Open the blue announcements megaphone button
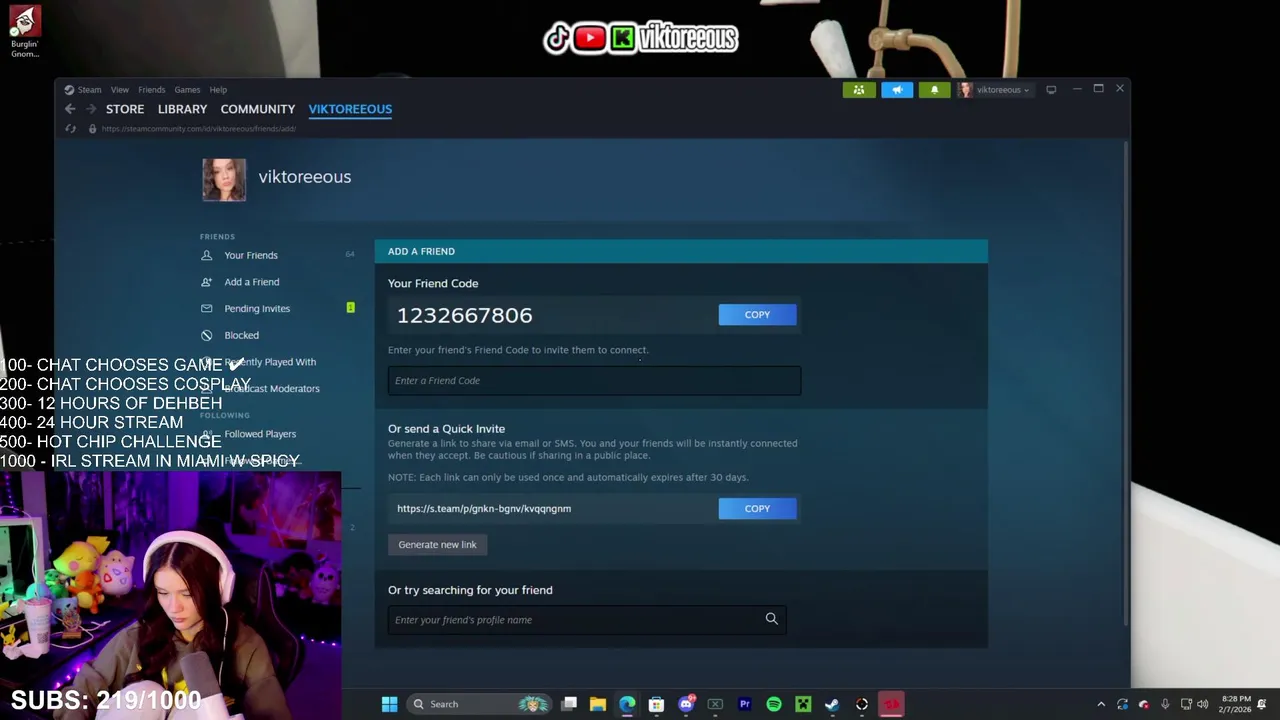 tap(897, 90)
